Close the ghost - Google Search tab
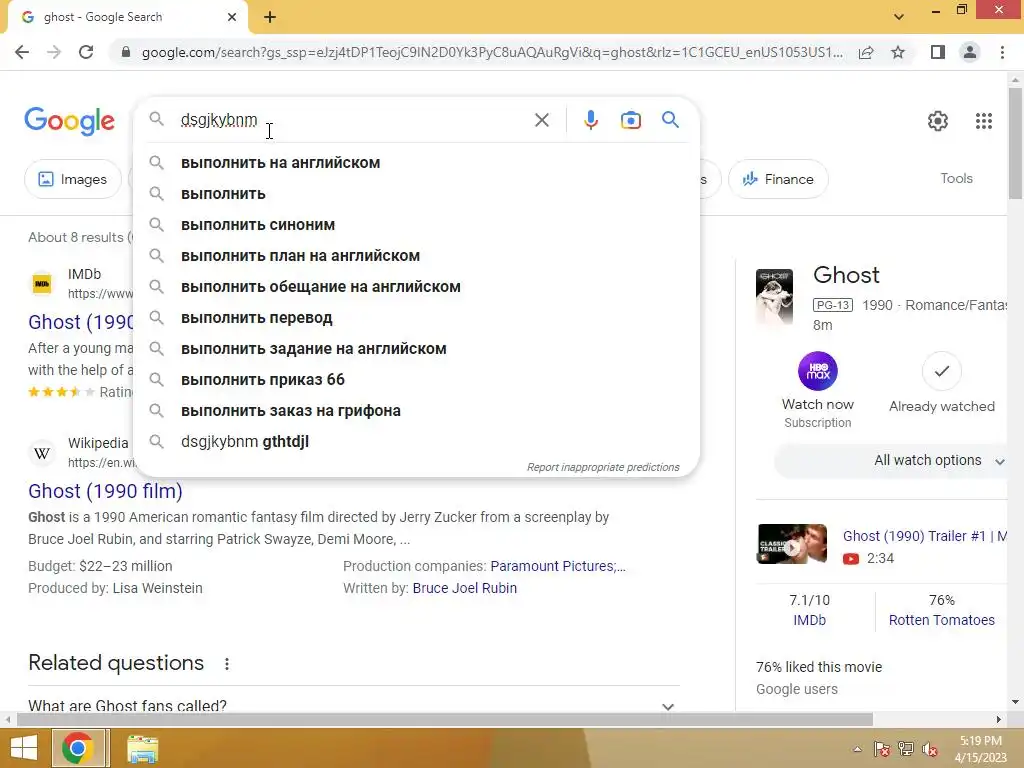This screenshot has height=768, width=1024. 232,17
